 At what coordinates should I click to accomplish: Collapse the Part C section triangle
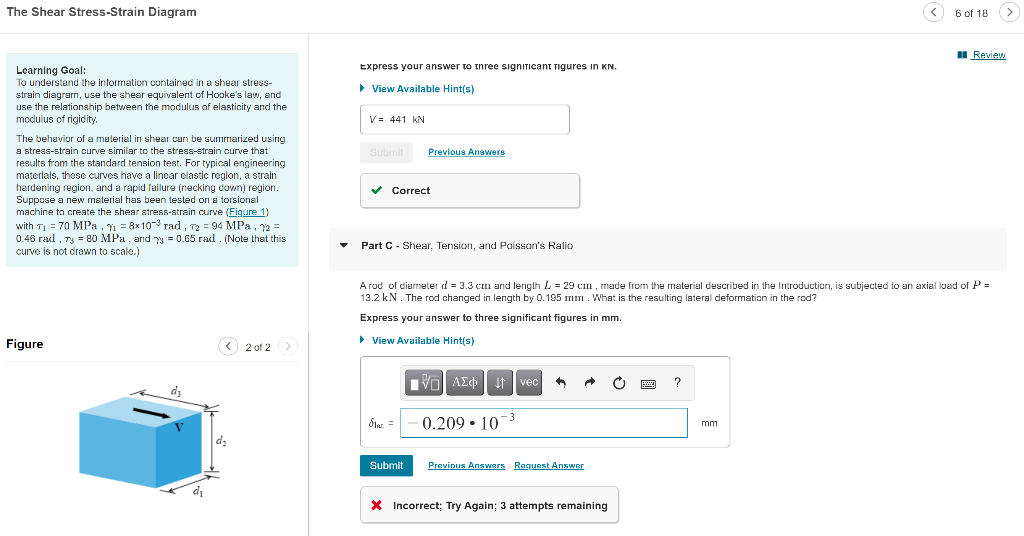point(344,245)
